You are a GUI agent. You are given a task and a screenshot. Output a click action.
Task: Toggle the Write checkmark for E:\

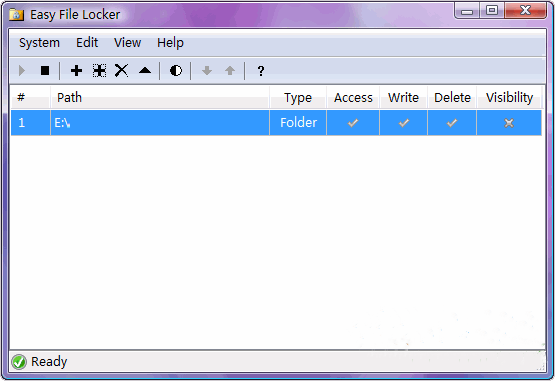pos(404,123)
